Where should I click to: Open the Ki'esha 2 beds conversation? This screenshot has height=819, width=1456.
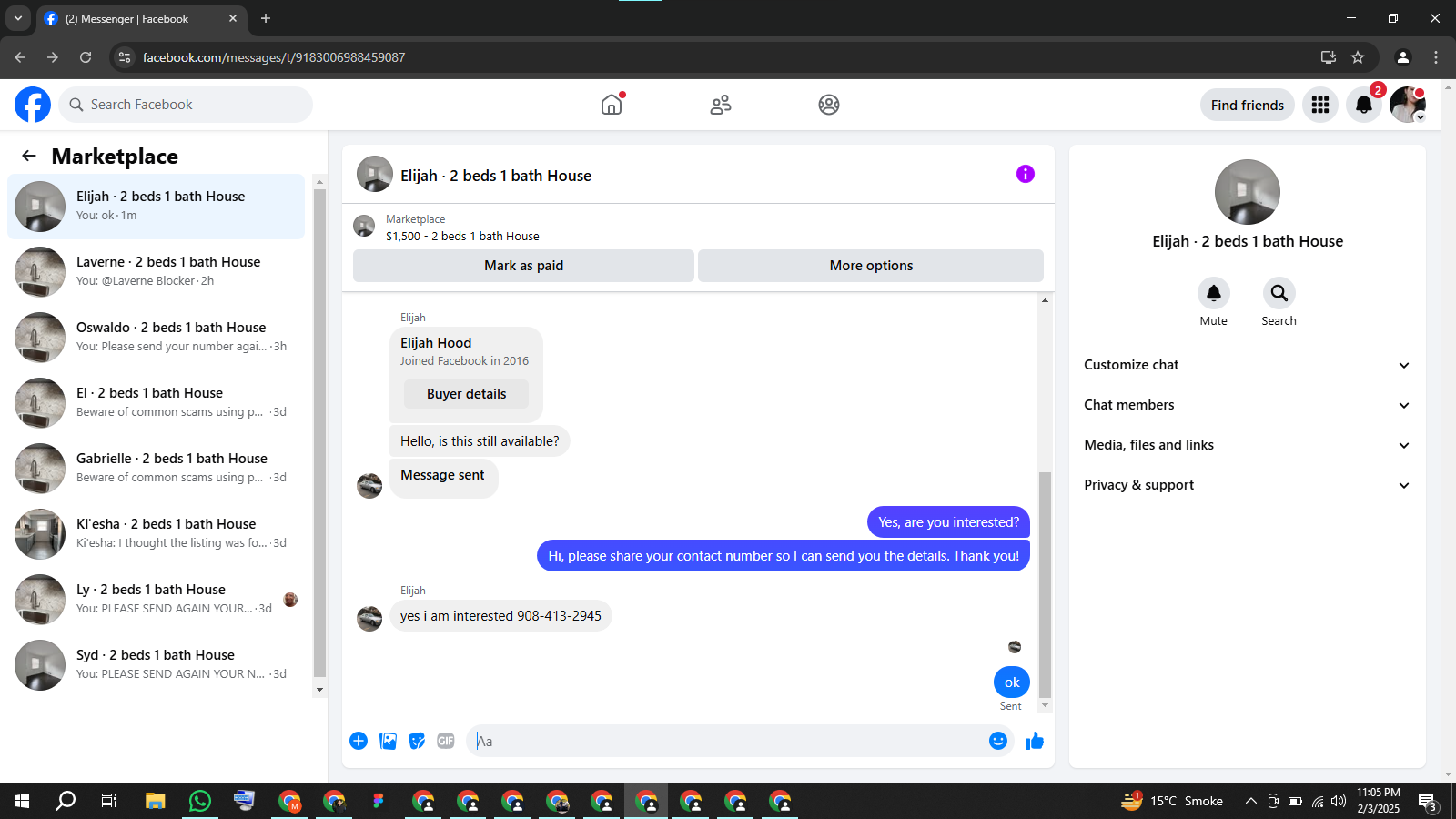[157, 534]
